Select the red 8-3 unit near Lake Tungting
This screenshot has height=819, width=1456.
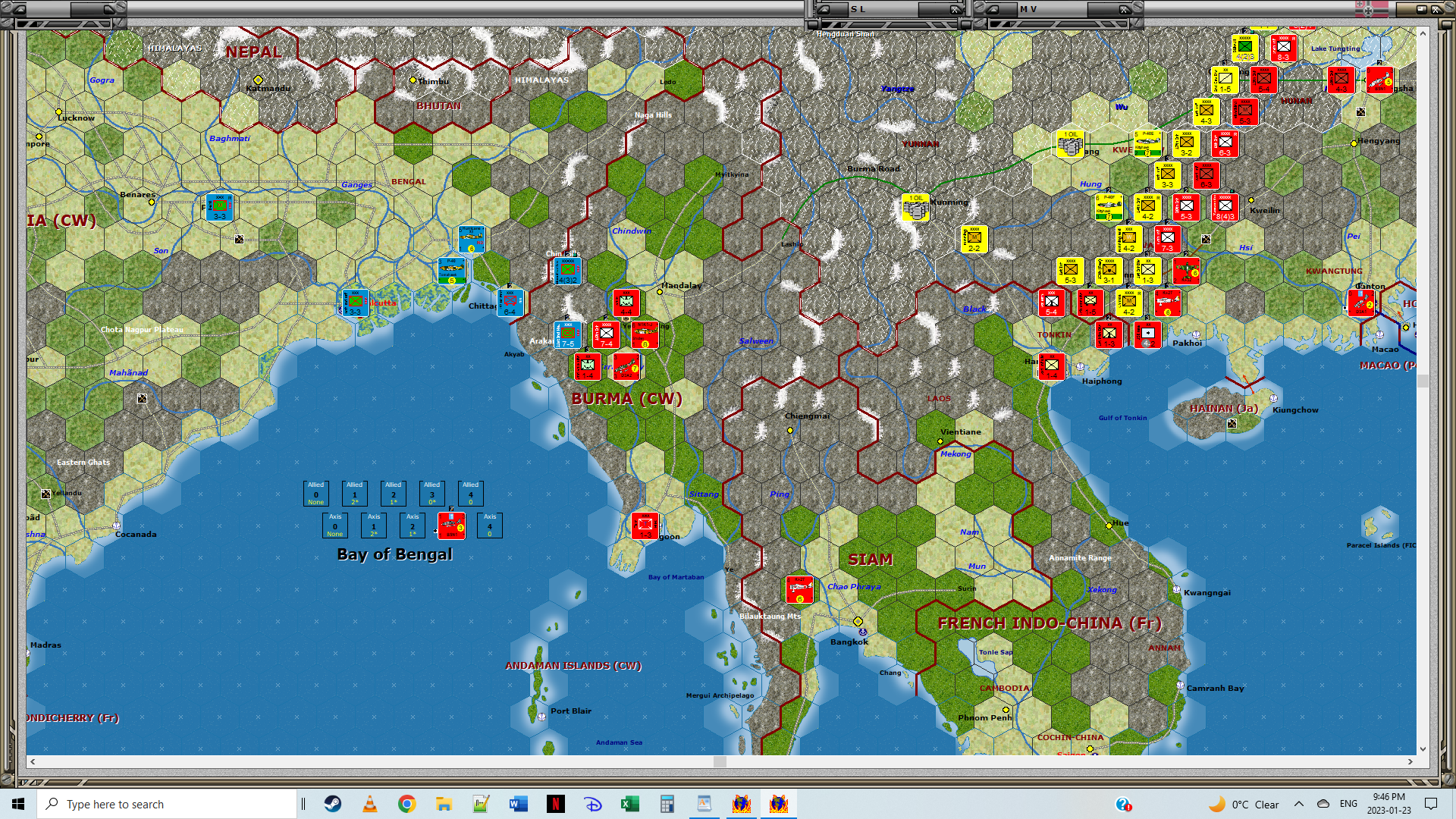coord(1283,48)
